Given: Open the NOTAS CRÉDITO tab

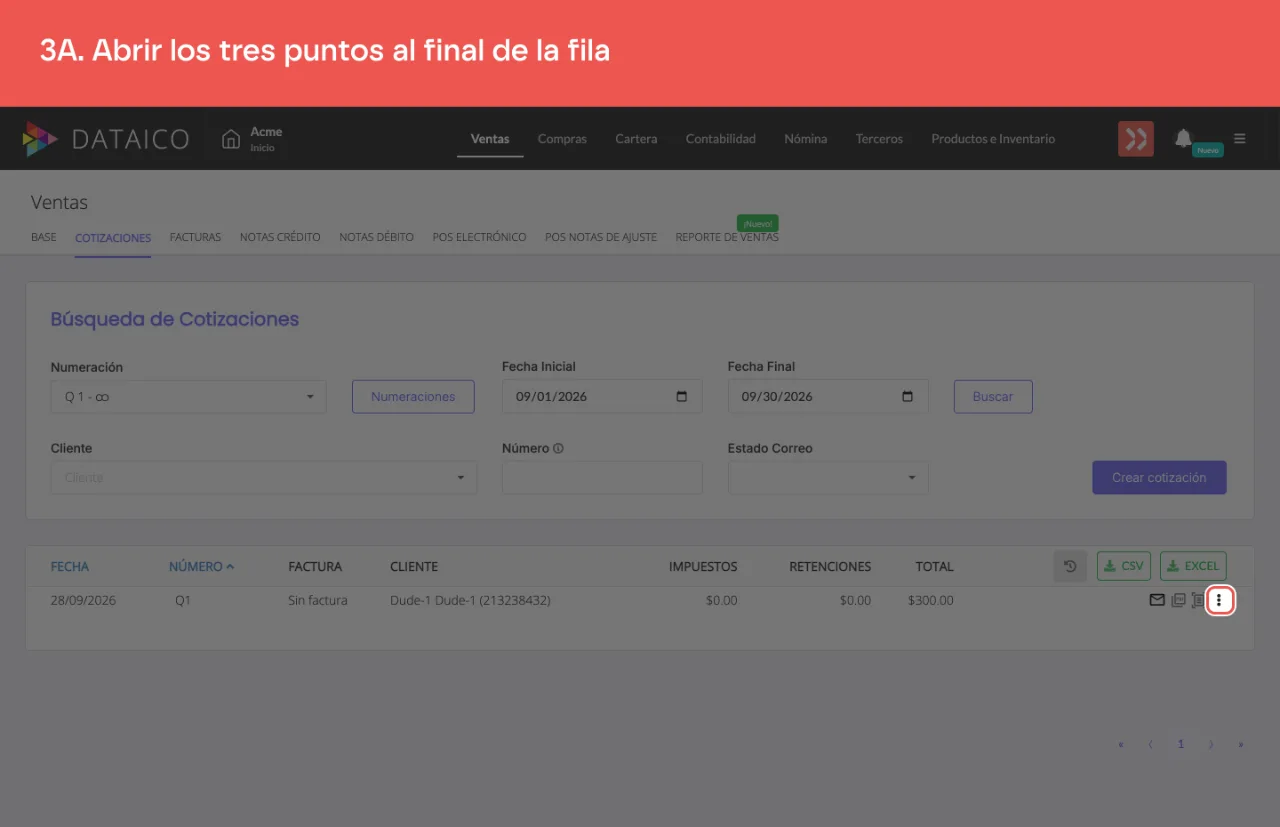Looking at the screenshot, I should [x=280, y=237].
